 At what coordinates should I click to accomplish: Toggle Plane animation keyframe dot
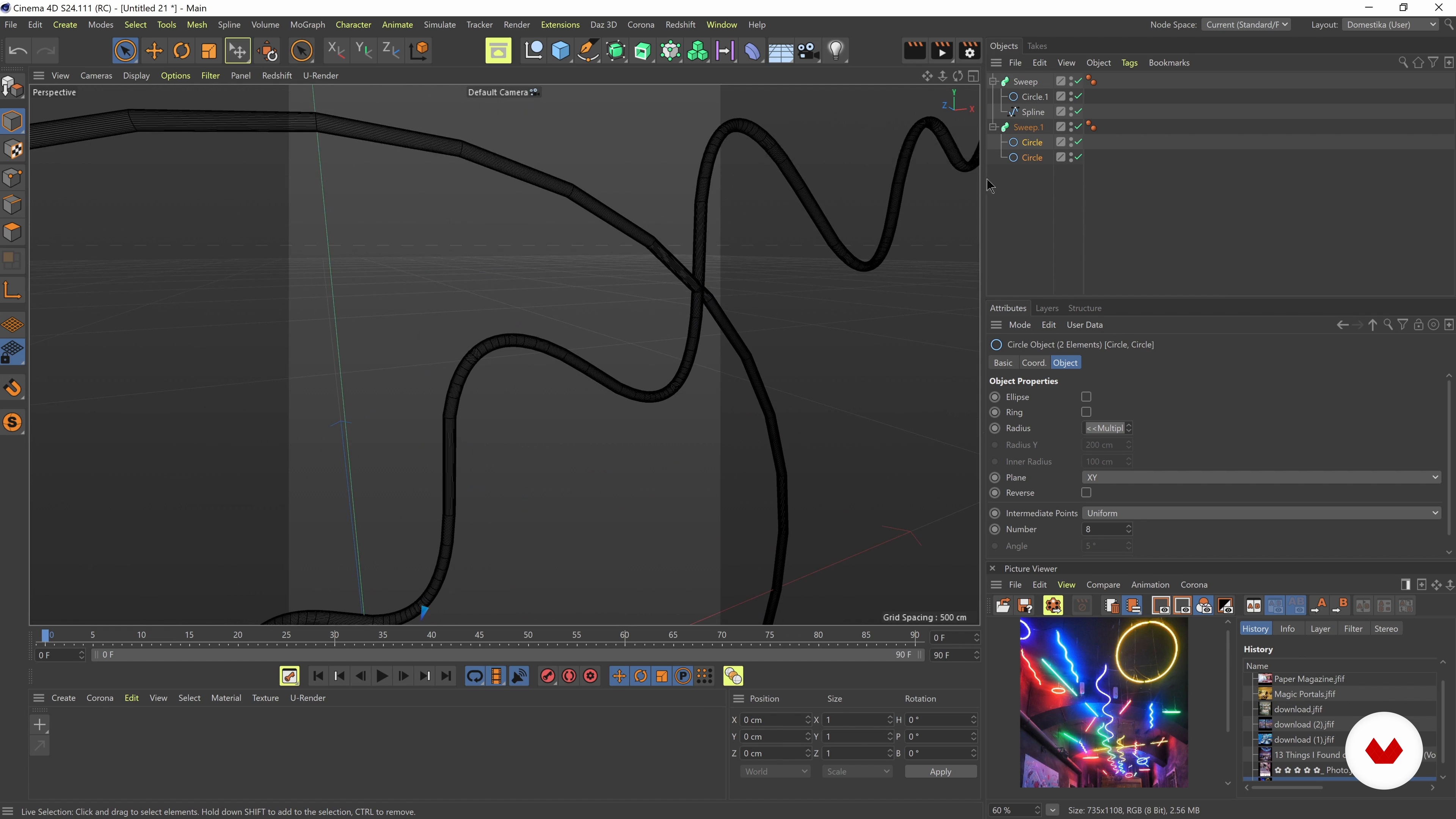(x=995, y=478)
